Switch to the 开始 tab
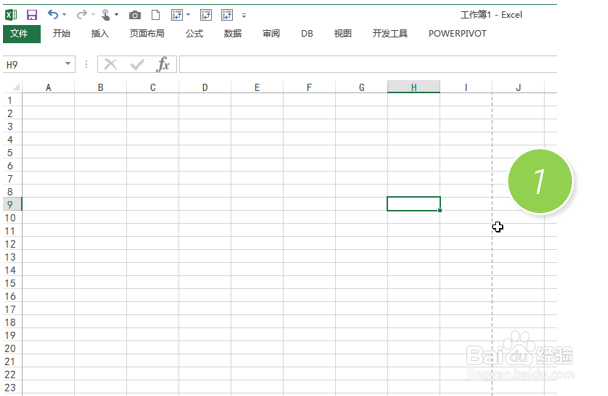 61,34
